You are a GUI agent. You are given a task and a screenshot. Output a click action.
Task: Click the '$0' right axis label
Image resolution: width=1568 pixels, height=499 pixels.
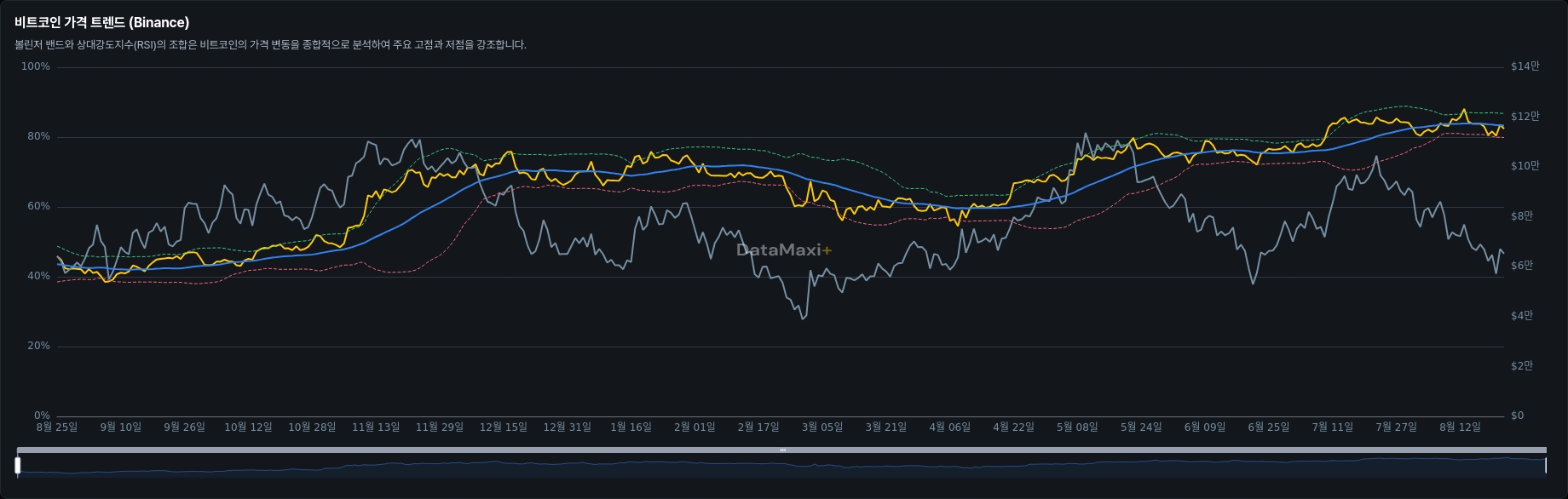pos(1517,416)
